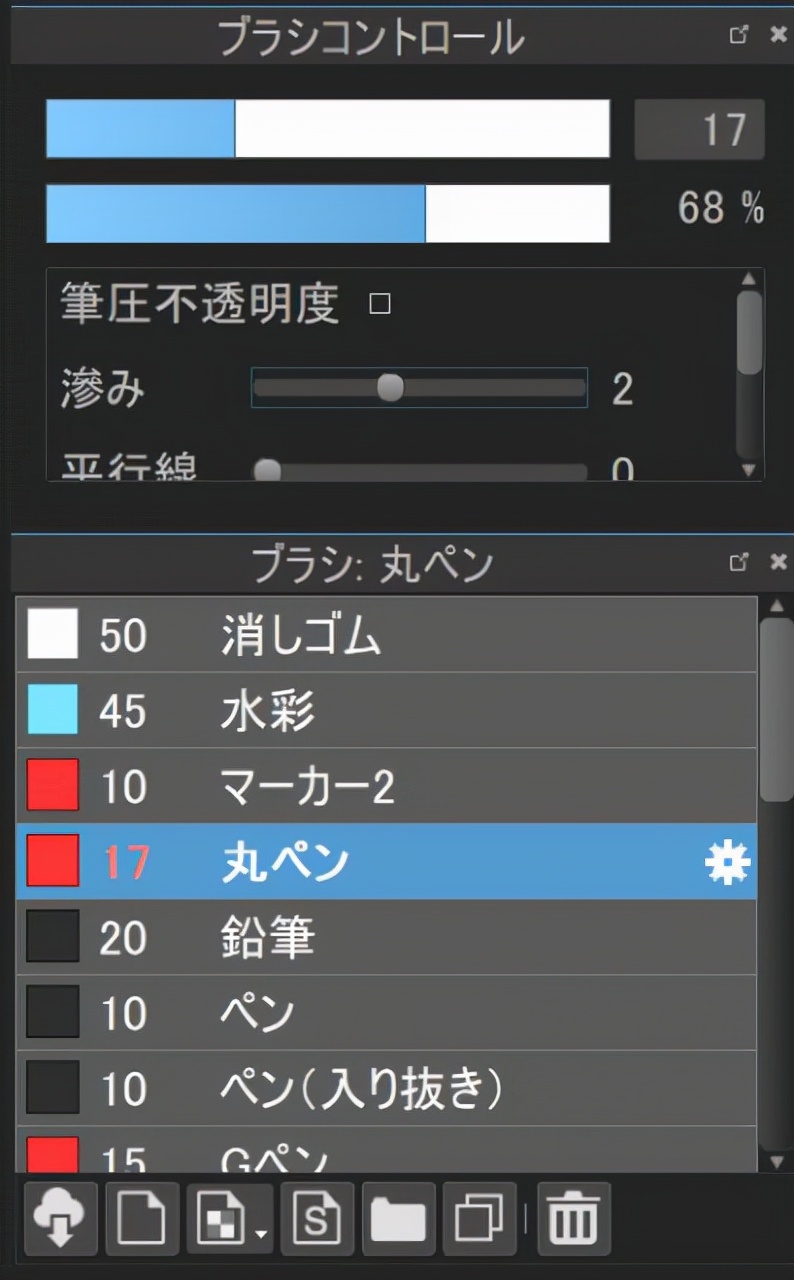Screen dimensions: 794x1280
Task: Pick the ペン(入り抜き) brush
Action: click(x=360, y=1088)
